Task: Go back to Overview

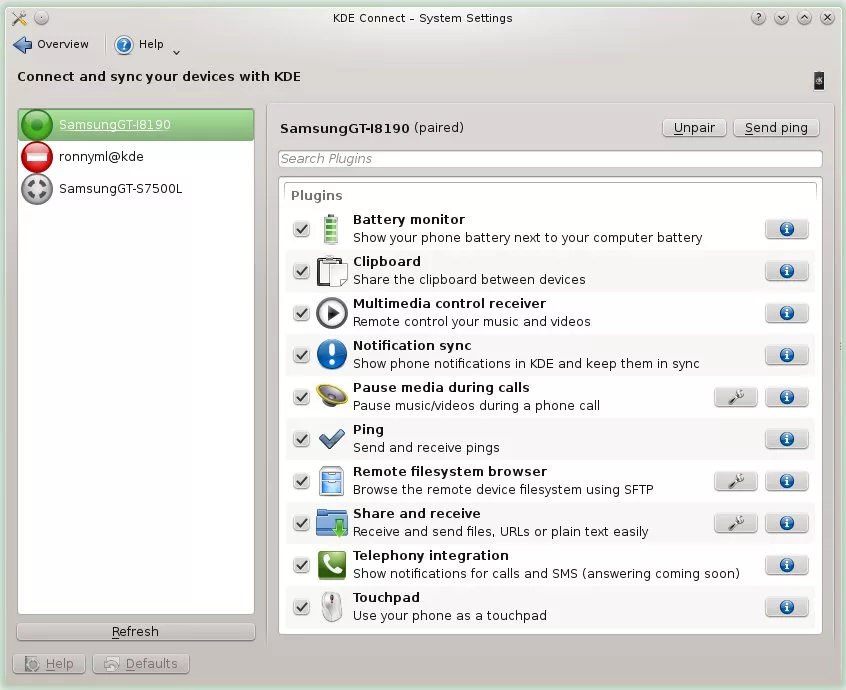Action: (x=51, y=44)
